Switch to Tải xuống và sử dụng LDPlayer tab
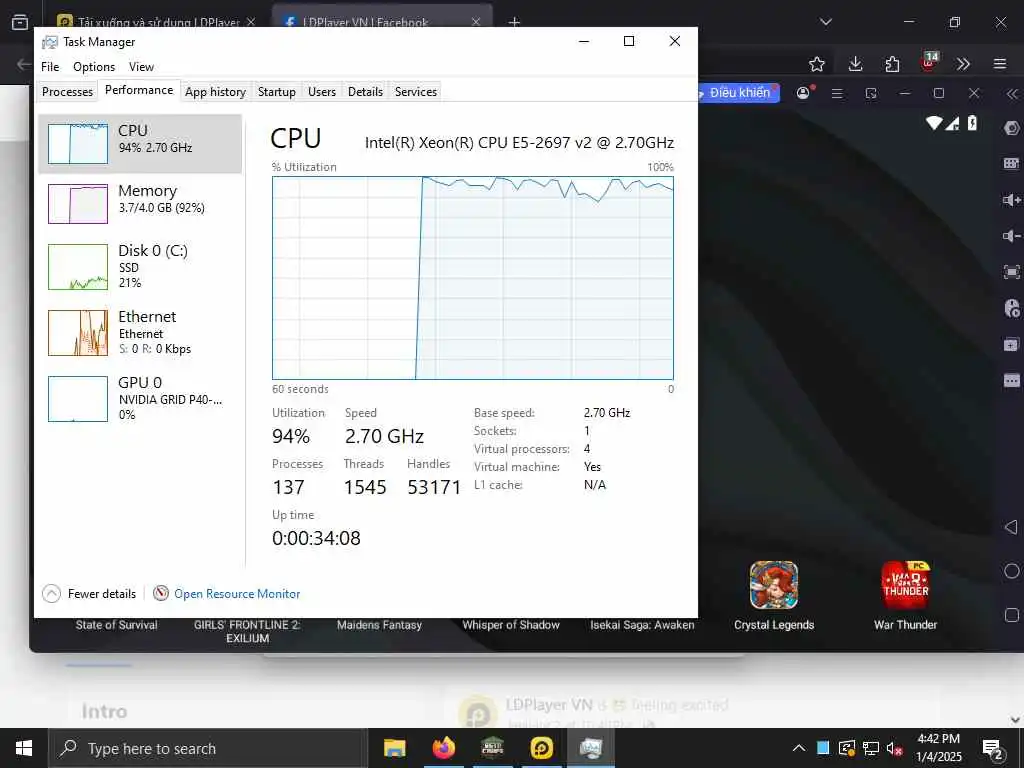The image size is (1024, 768). pyautogui.click(x=155, y=22)
